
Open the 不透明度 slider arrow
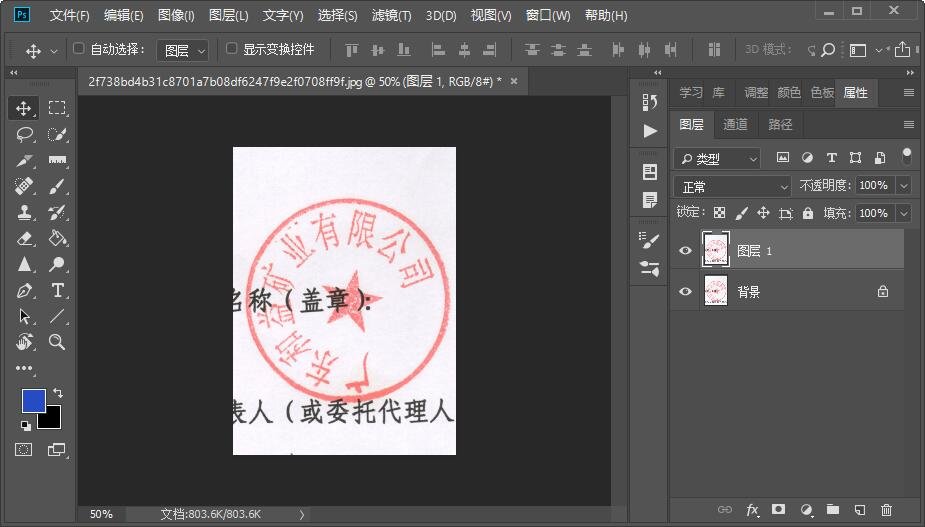point(904,186)
